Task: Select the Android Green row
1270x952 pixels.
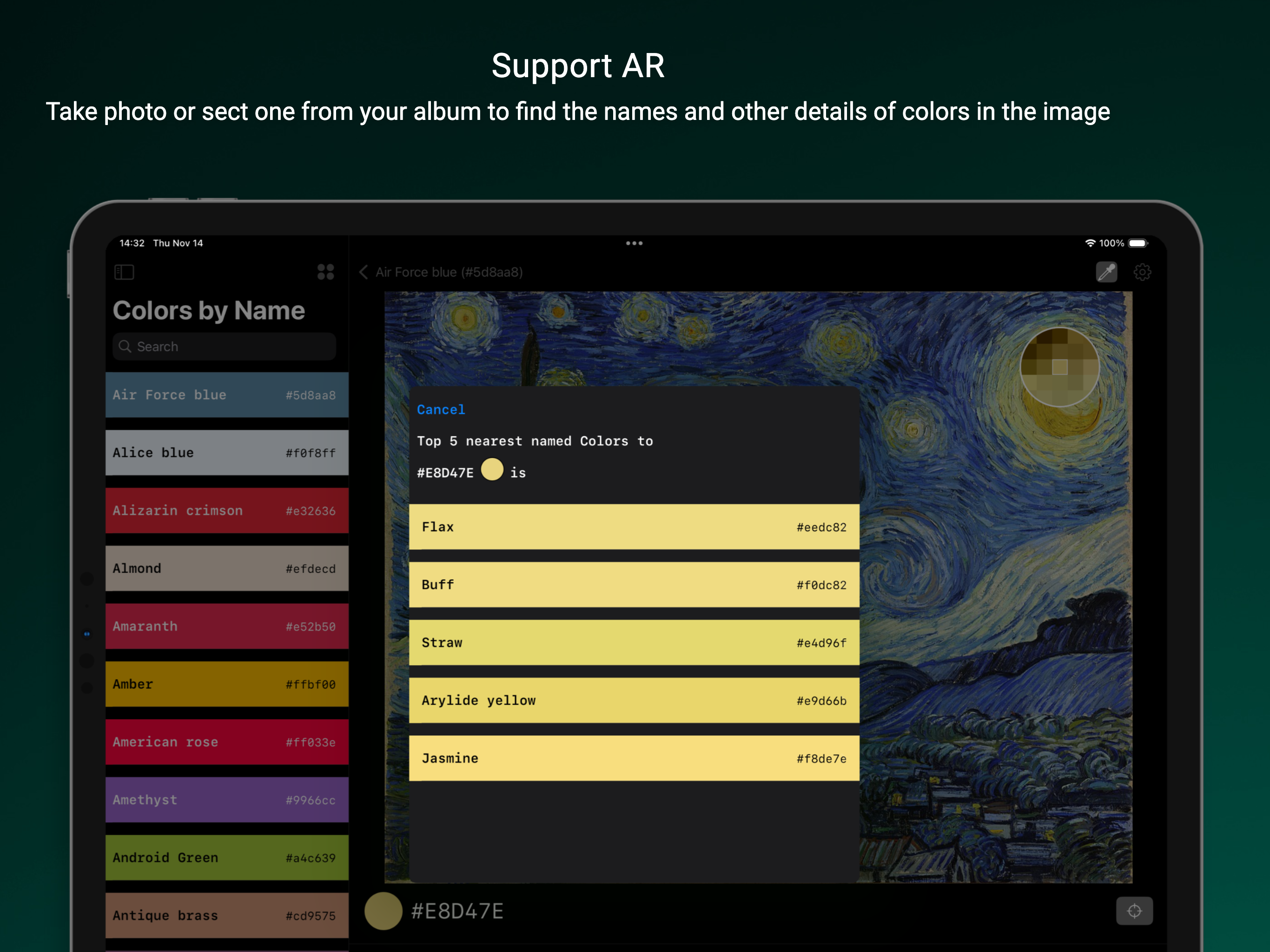Action: [x=227, y=858]
